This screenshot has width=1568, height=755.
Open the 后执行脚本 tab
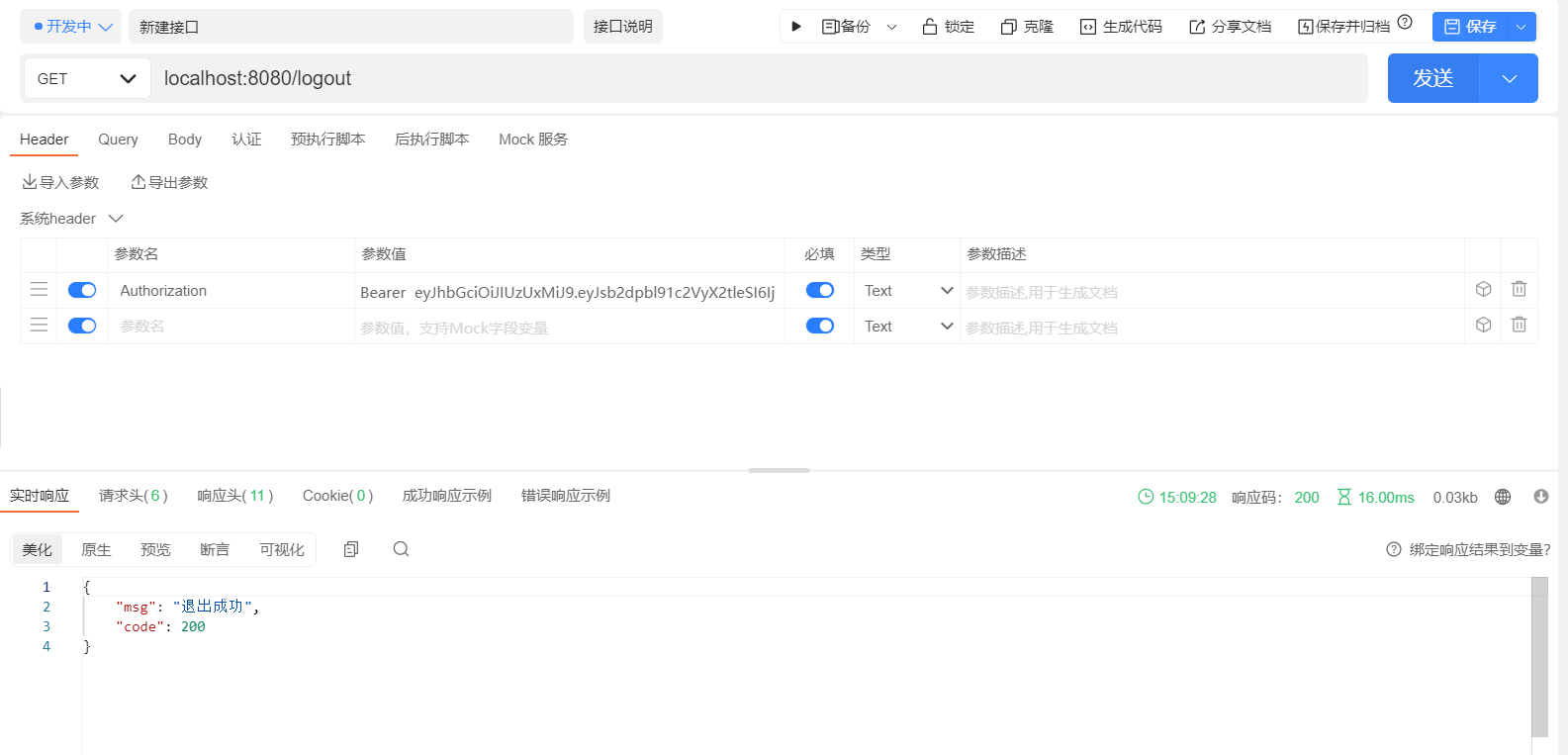pos(432,140)
